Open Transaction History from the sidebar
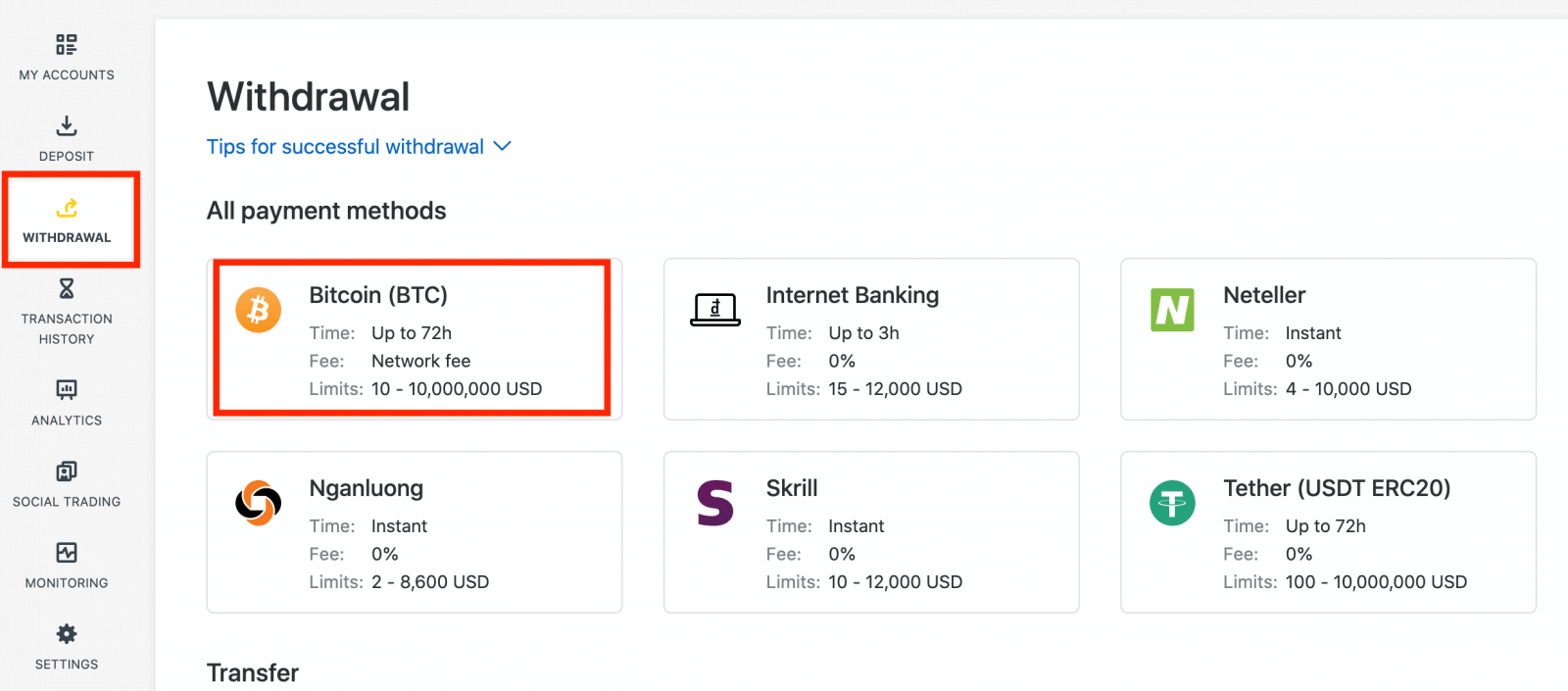 coord(66,287)
